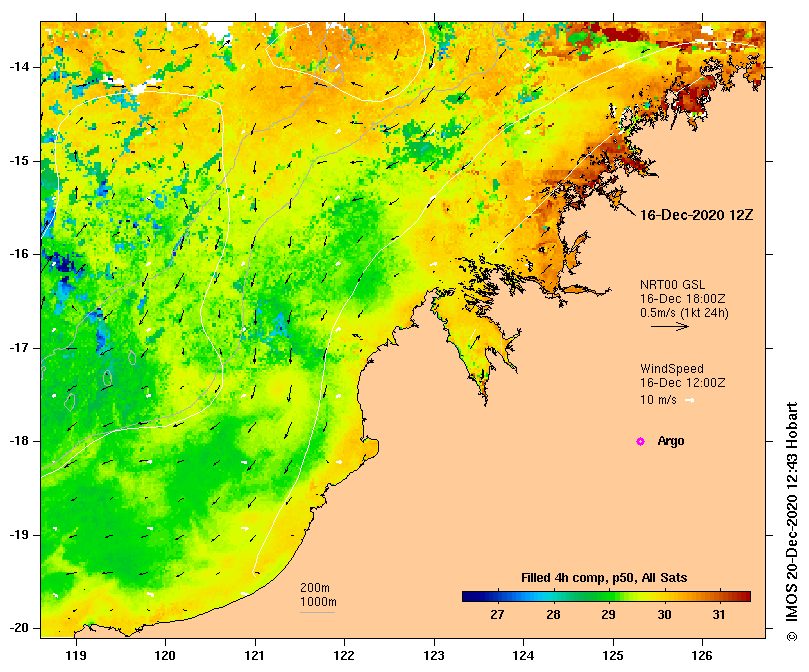The height and width of the screenshot is (672, 809).
Task: Select the "16-Dec-2020 12Z" date label
Action: (x=697, y=215)
